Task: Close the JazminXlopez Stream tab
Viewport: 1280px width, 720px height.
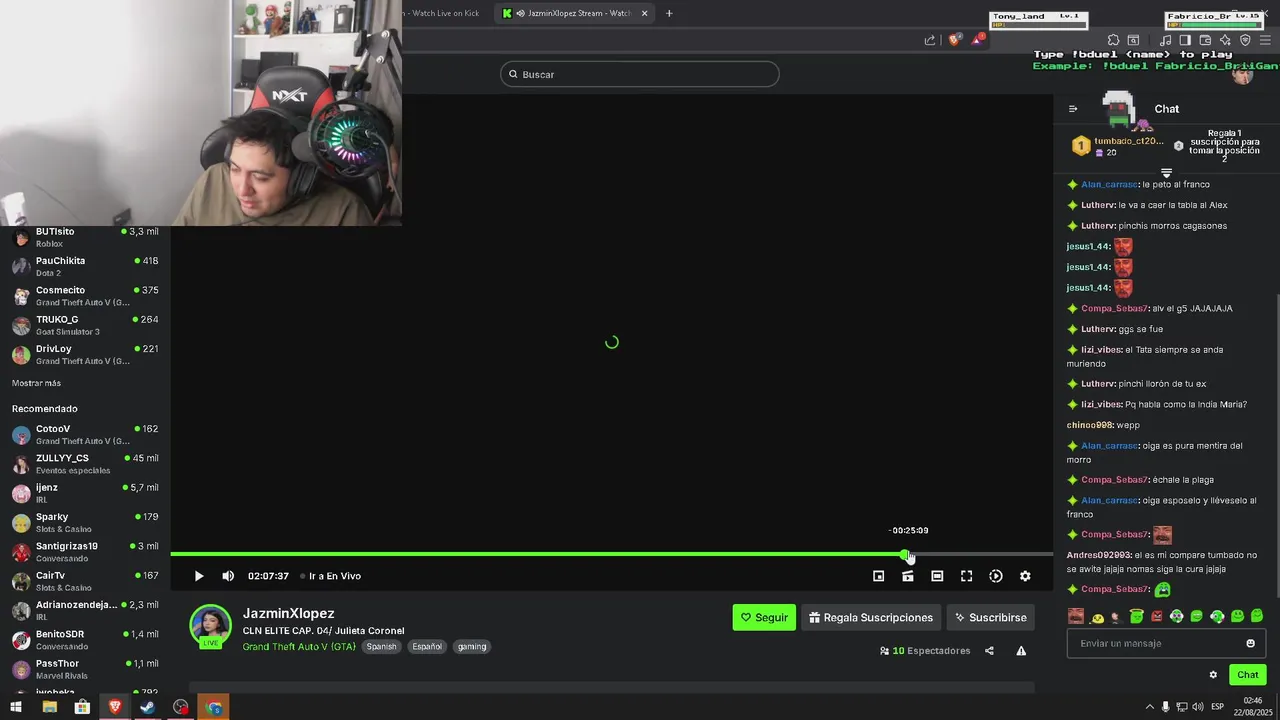Action: [x=644, y=13]
